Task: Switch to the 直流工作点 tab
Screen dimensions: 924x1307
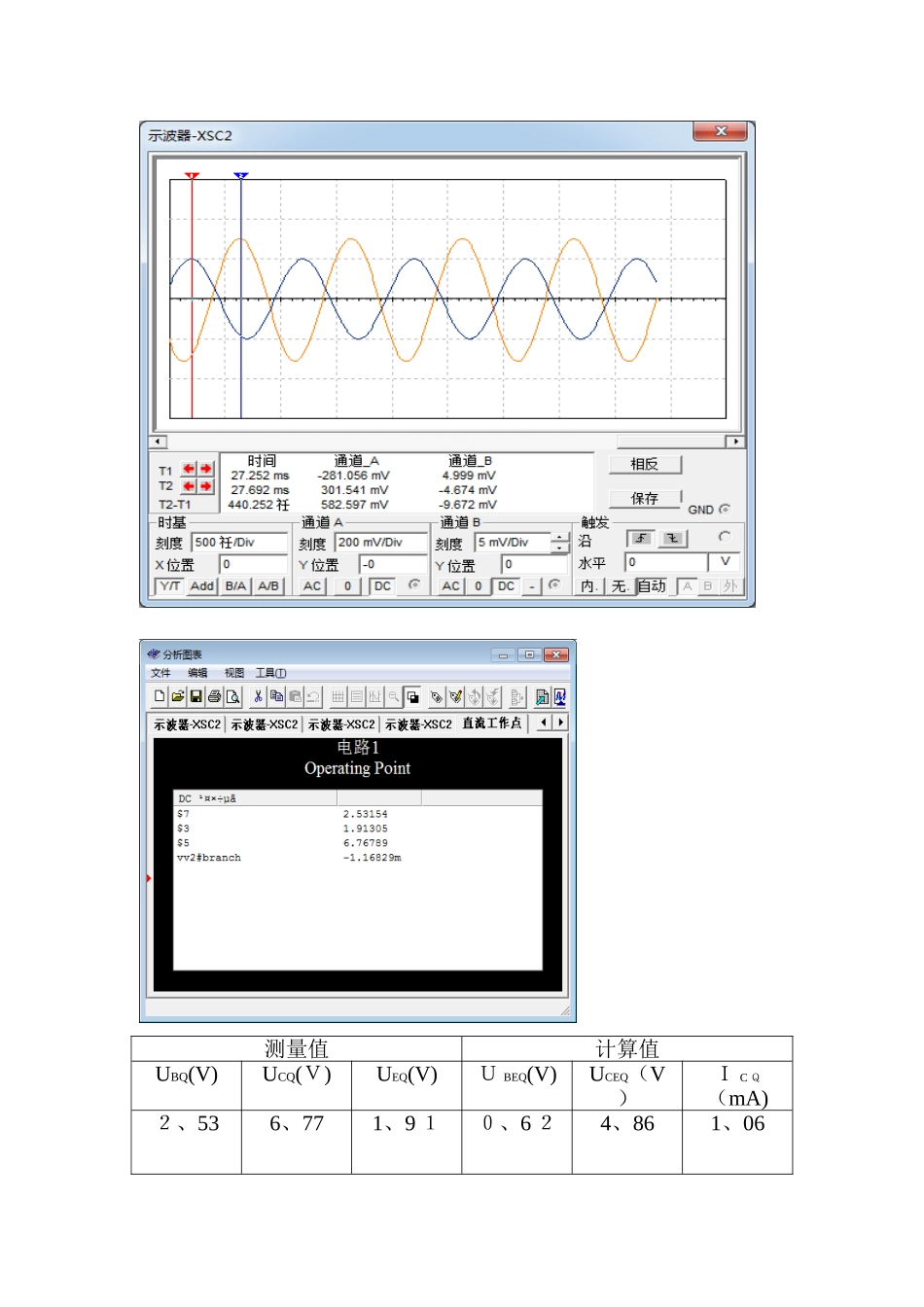Action: (x=492, y=724)
